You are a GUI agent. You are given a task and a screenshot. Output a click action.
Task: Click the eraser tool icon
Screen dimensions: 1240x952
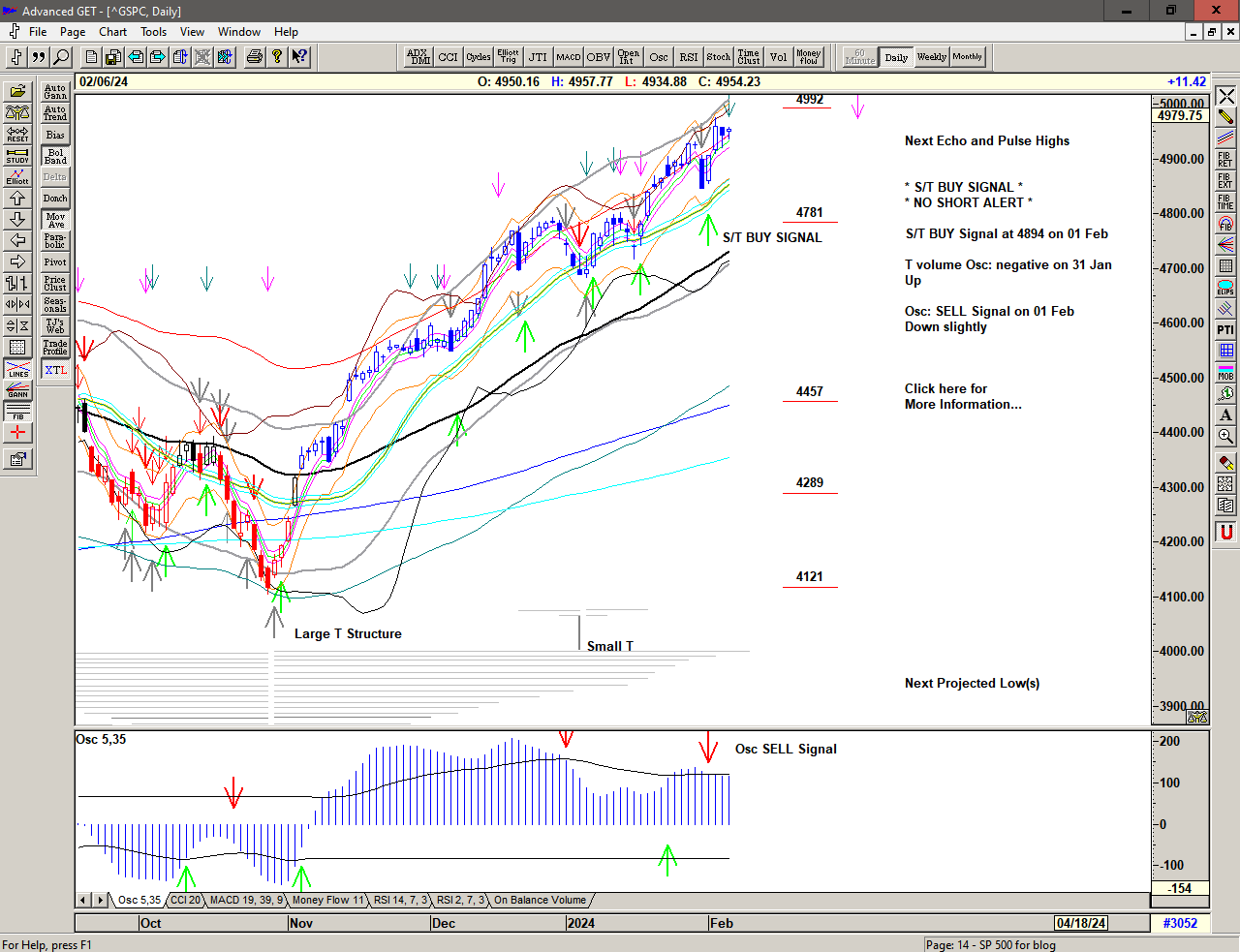(1225, 463)
